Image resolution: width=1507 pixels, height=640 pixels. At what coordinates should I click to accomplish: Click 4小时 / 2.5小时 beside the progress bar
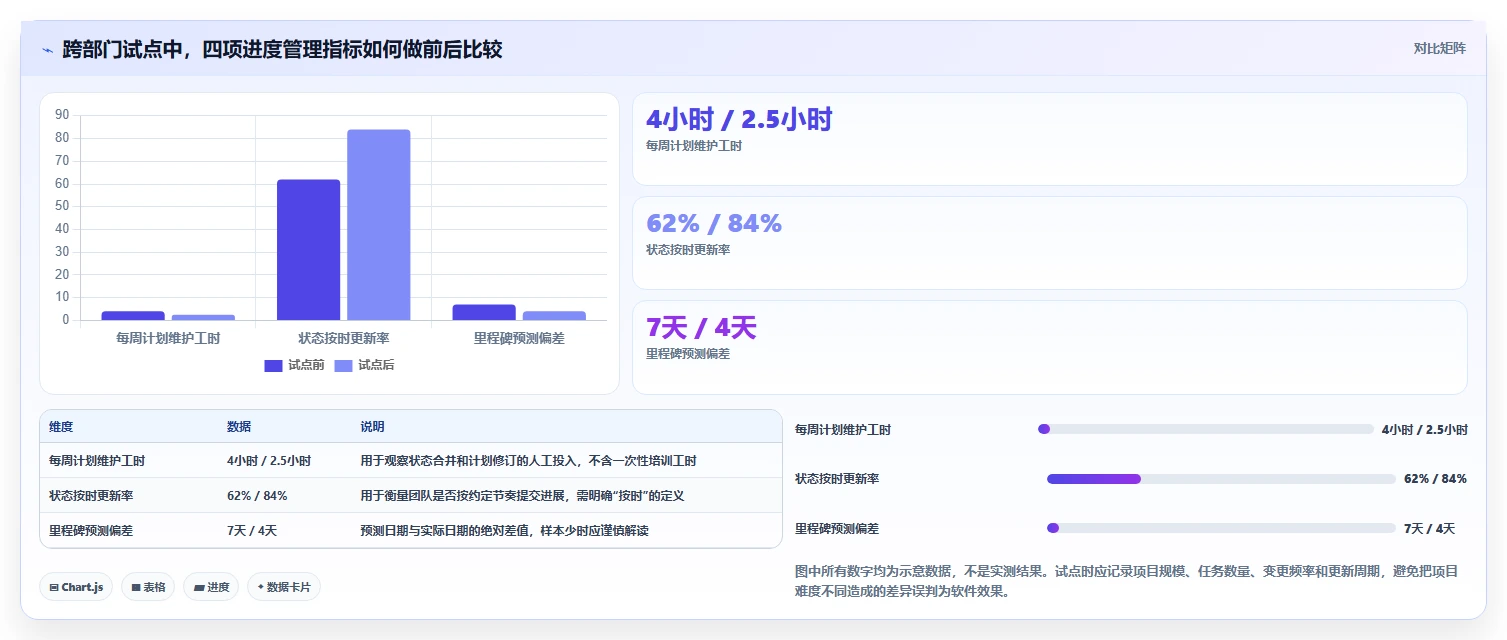coord(1425,429)
